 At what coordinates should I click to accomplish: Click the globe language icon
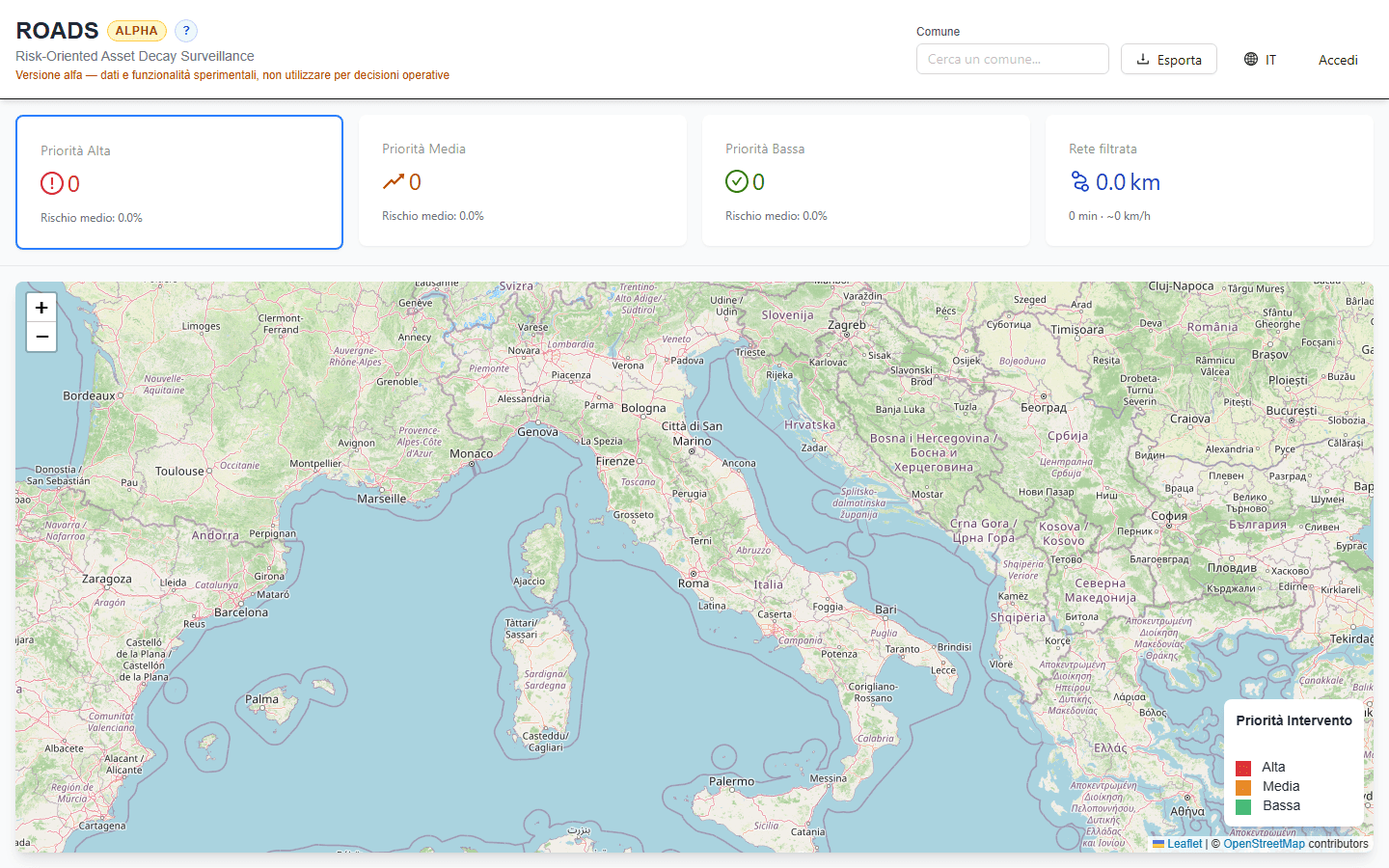coord(1251,59)
